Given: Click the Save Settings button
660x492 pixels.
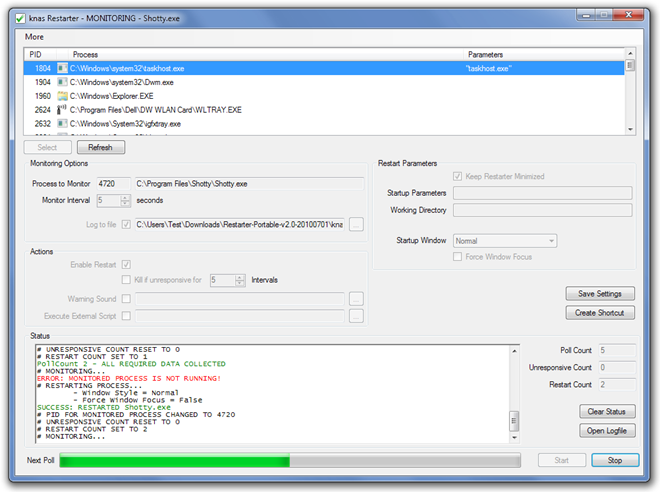Looking at the screenshot, I should pos(600,294).
